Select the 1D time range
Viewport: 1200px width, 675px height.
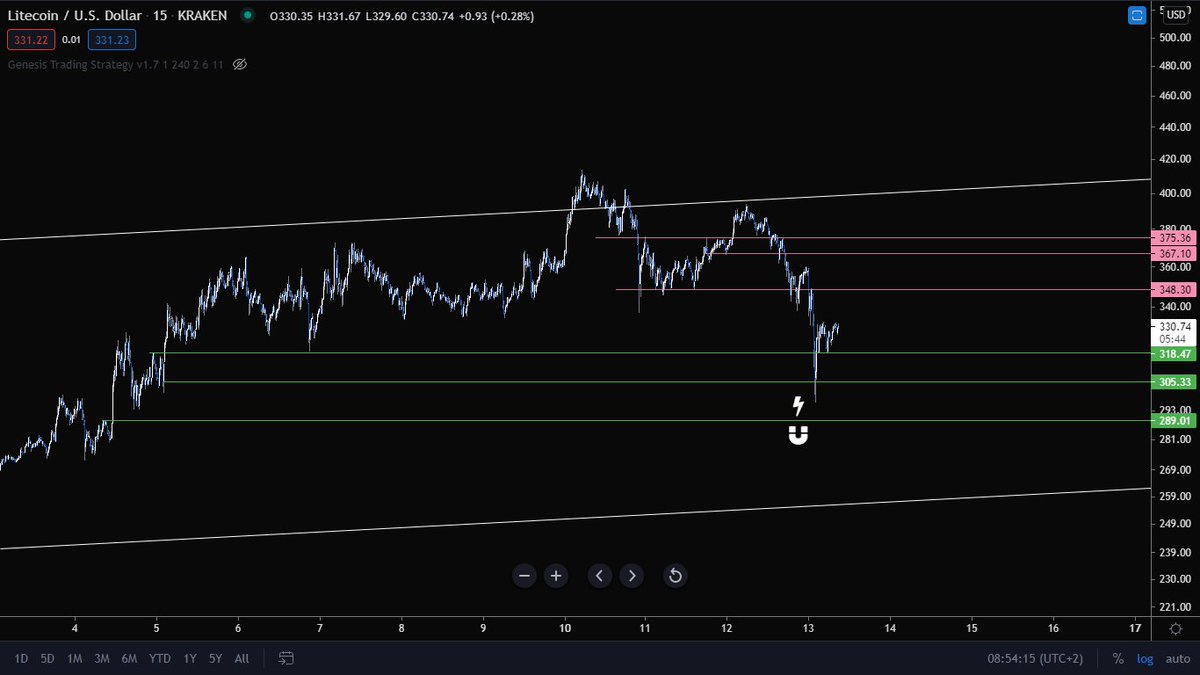pyautogui.click(x=21, y=658)
